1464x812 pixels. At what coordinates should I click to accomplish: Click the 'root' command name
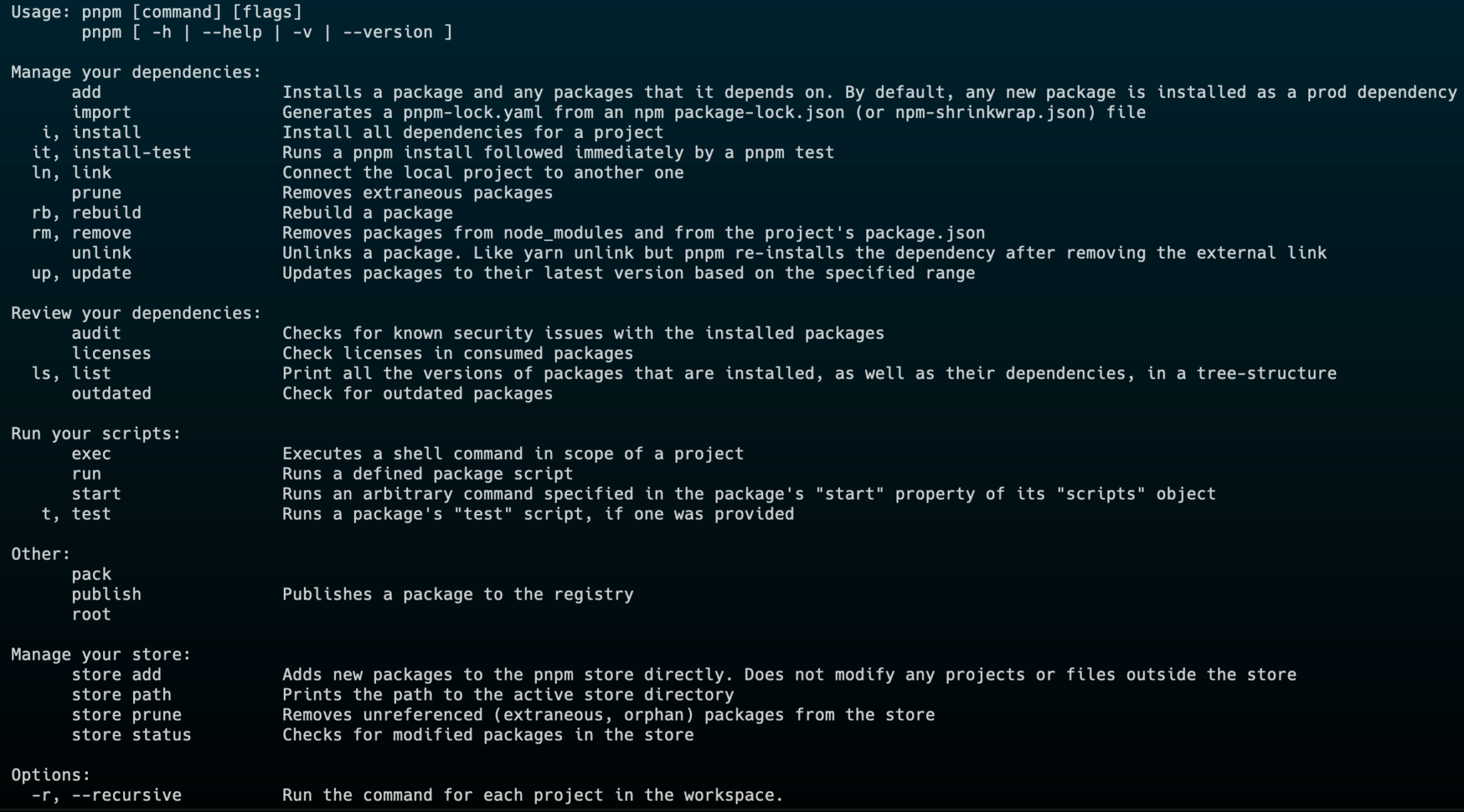[91, 614]
